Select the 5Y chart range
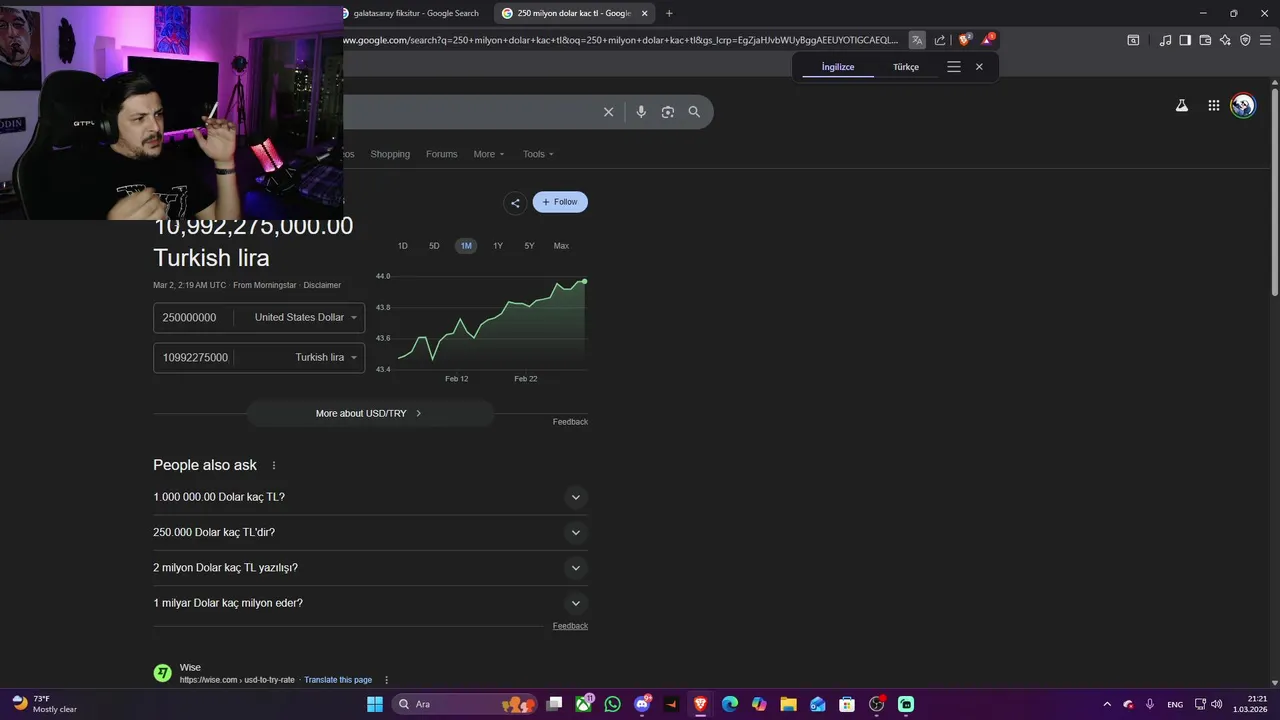Image resolution: width=1280 pixels, height=720 pixels. point(529,246)
